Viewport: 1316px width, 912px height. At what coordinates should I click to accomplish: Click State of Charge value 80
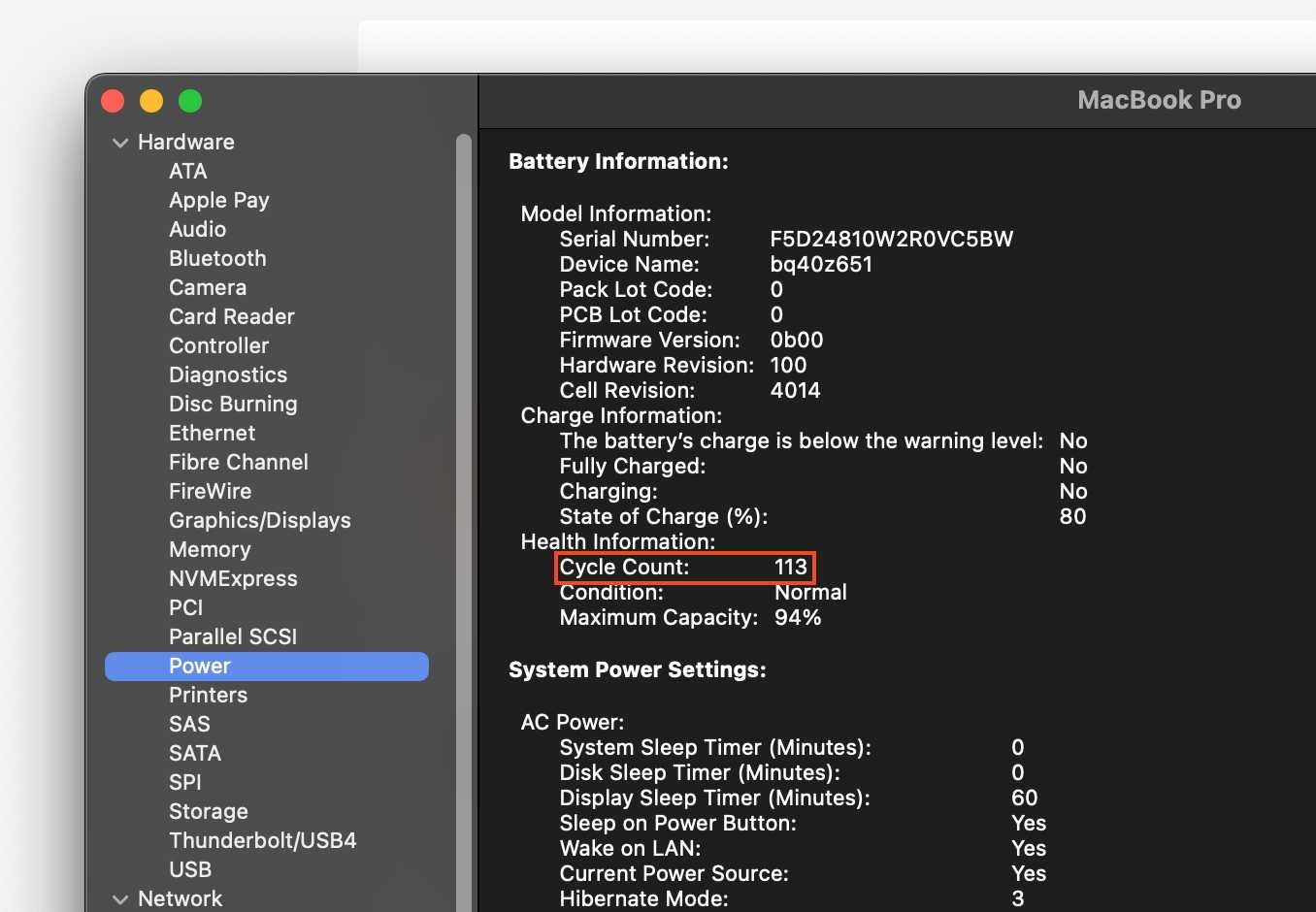tap(1073, 516)
